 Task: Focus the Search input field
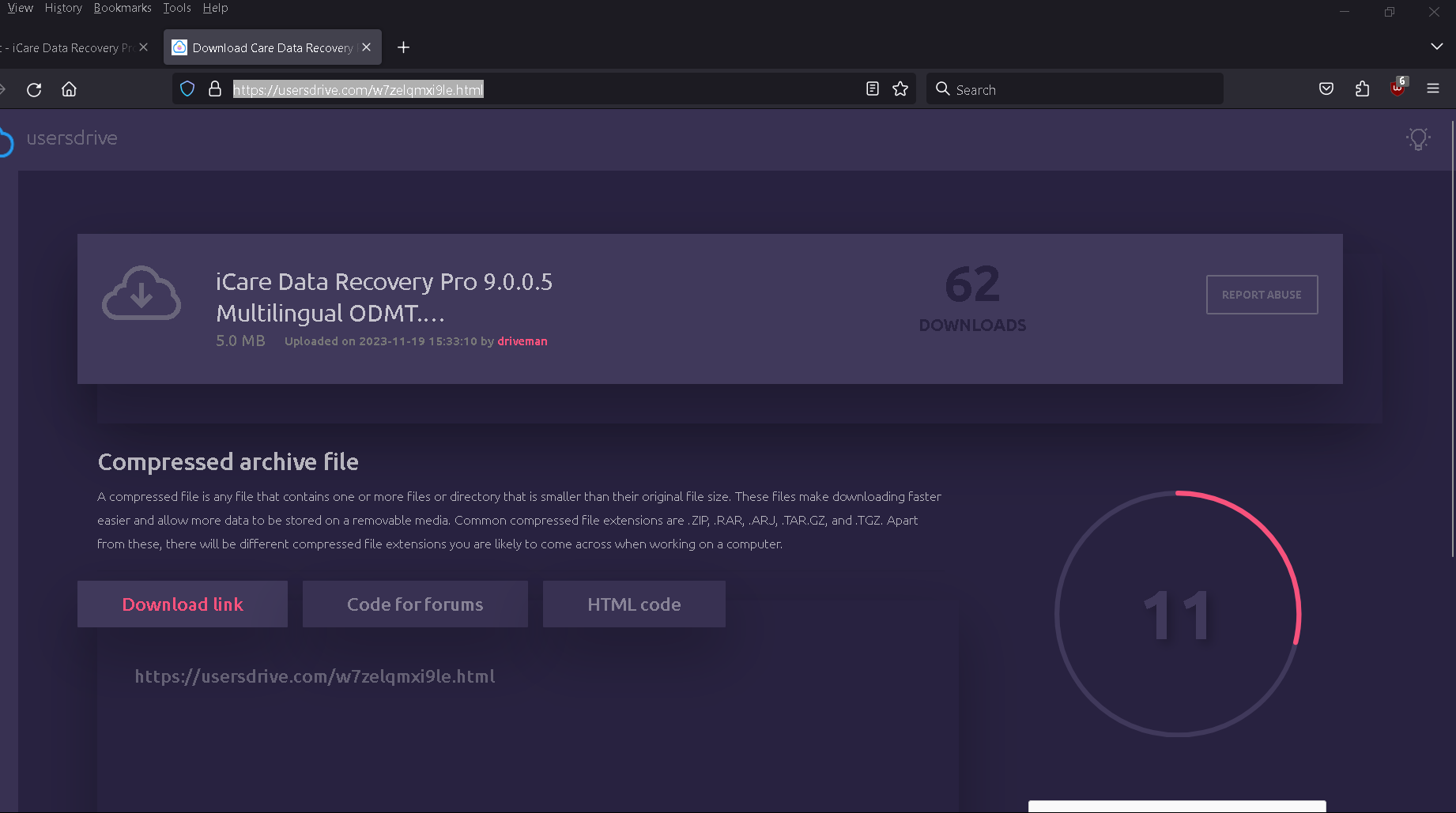tap(1075, 89)
